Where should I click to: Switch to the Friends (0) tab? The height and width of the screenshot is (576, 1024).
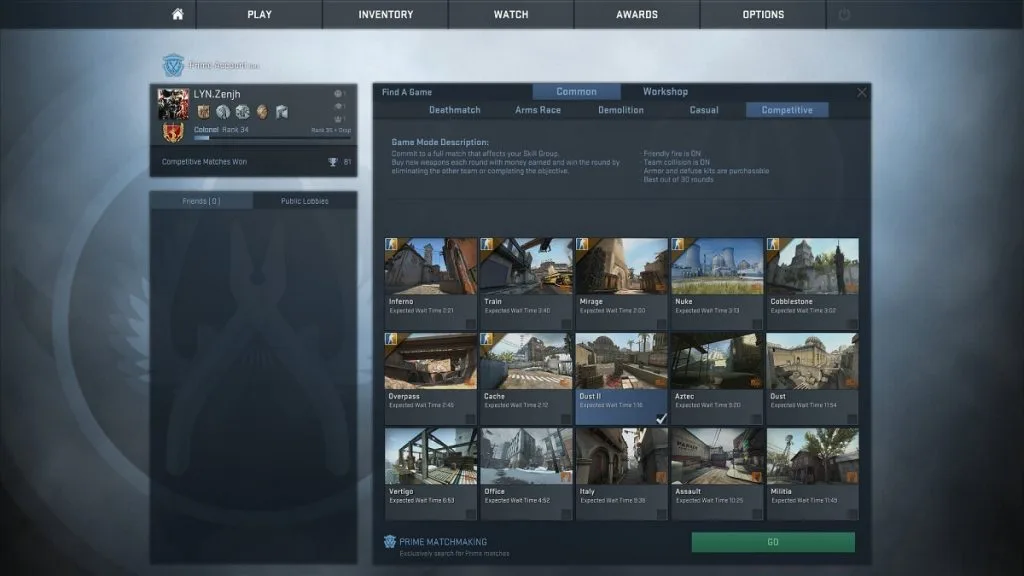tap(201, 201)
